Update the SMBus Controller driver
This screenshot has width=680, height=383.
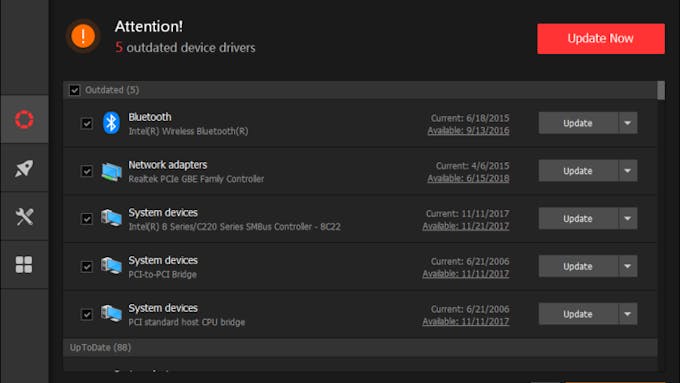tap(578, 219)
